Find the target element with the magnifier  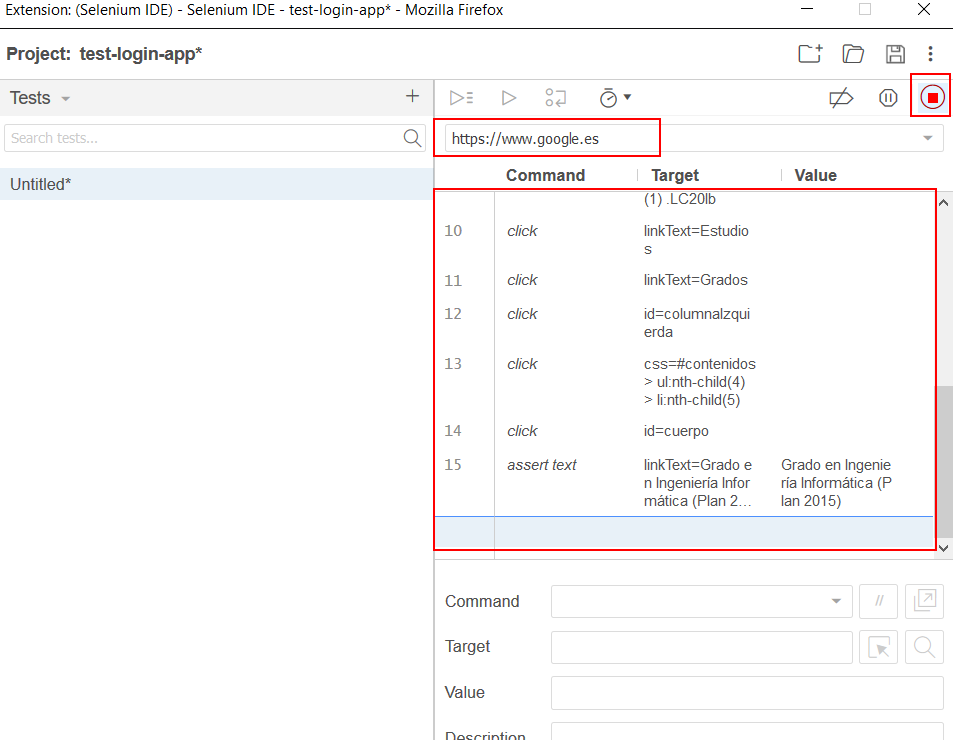[x=924, y=647]
